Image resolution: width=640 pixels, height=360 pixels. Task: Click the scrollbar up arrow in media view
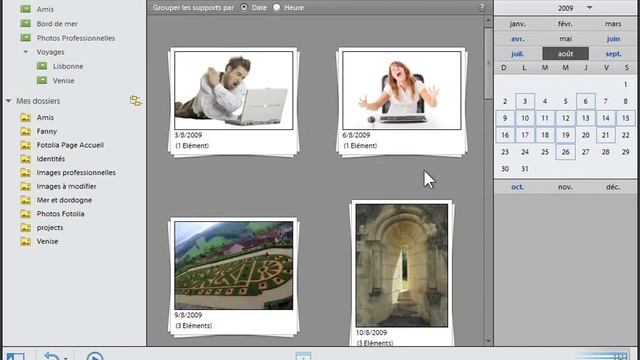click(x=488, y=20)
